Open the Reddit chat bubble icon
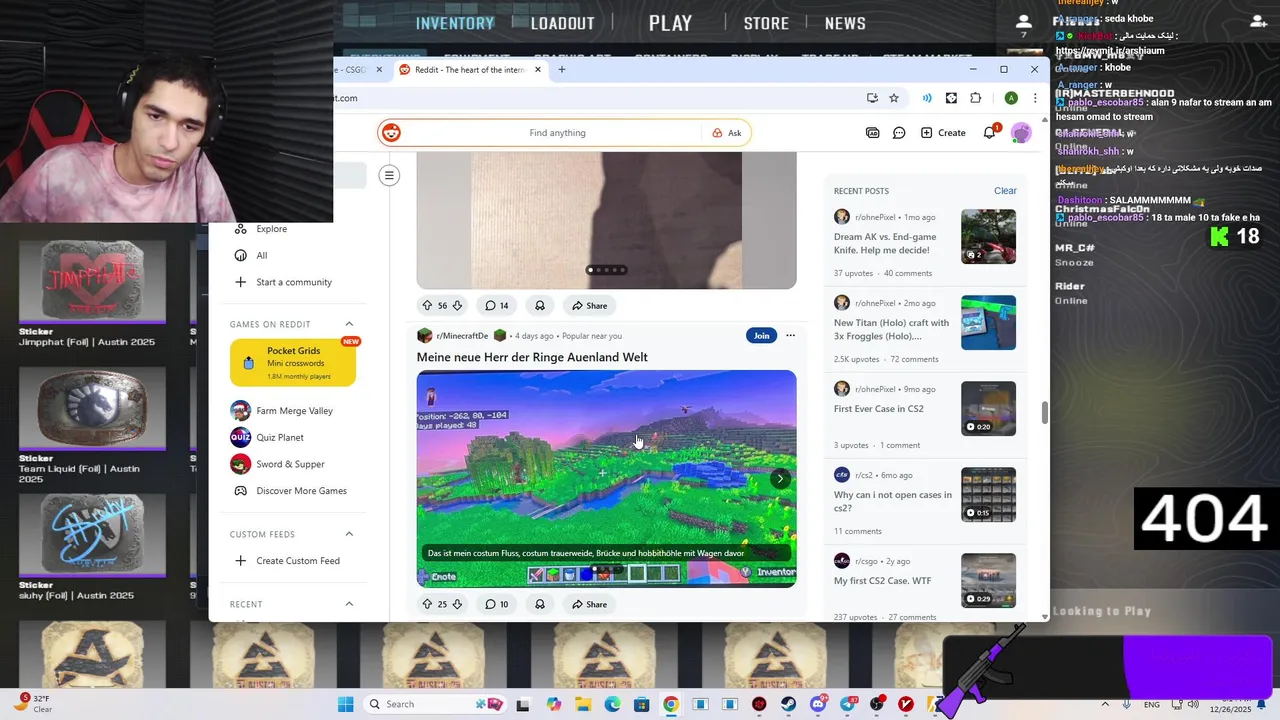This screenshot has width=1280, height=720. click(899, 133)
